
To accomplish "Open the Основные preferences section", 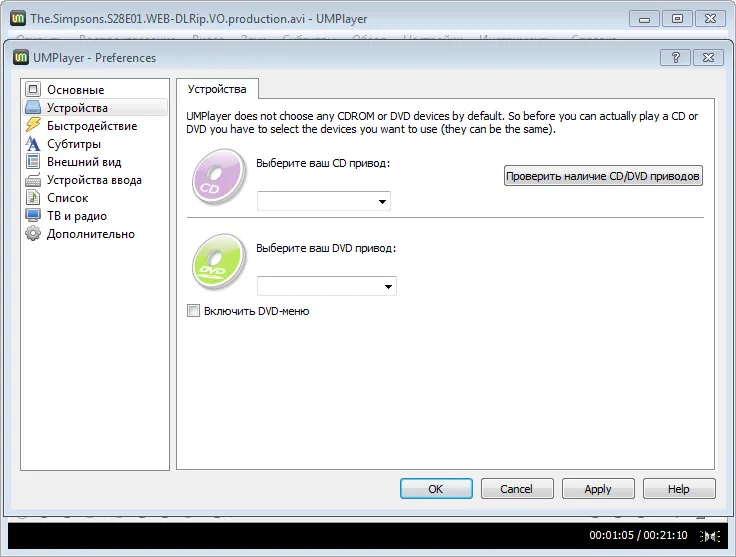I will point(75,90).
